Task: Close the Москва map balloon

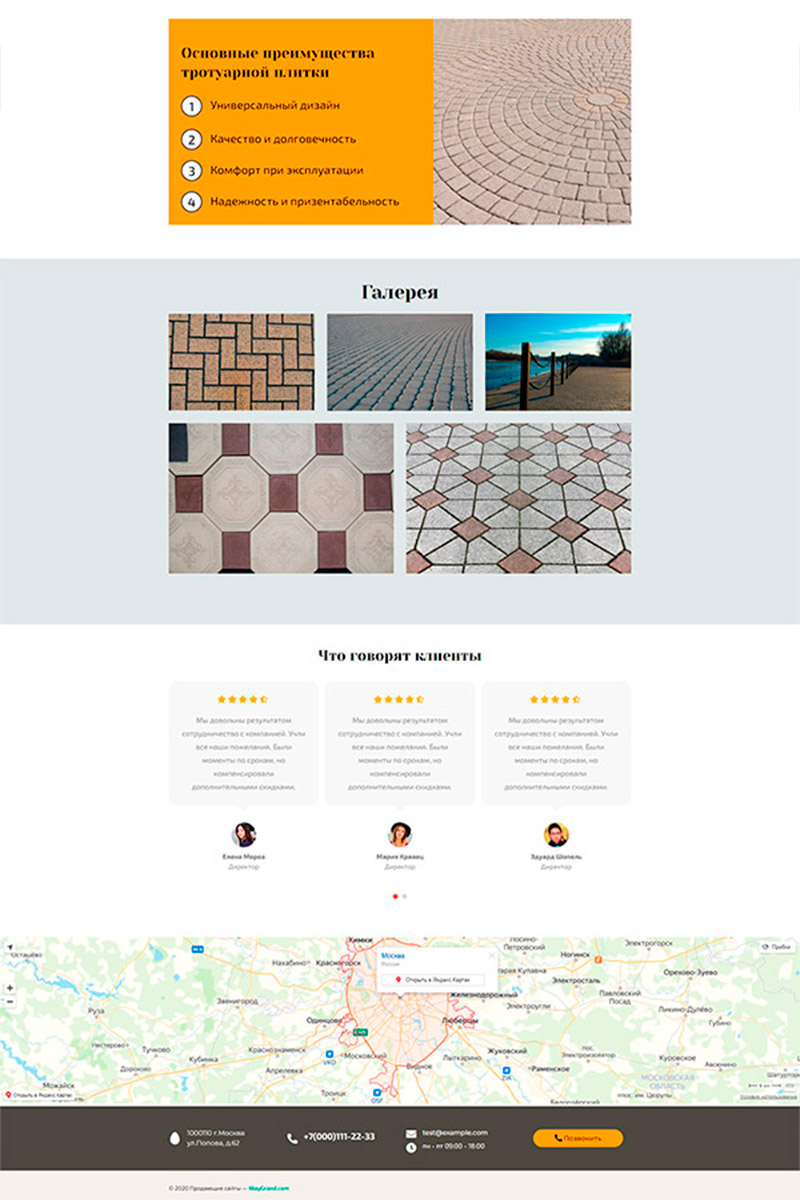Action: click(x=491, y=955)
